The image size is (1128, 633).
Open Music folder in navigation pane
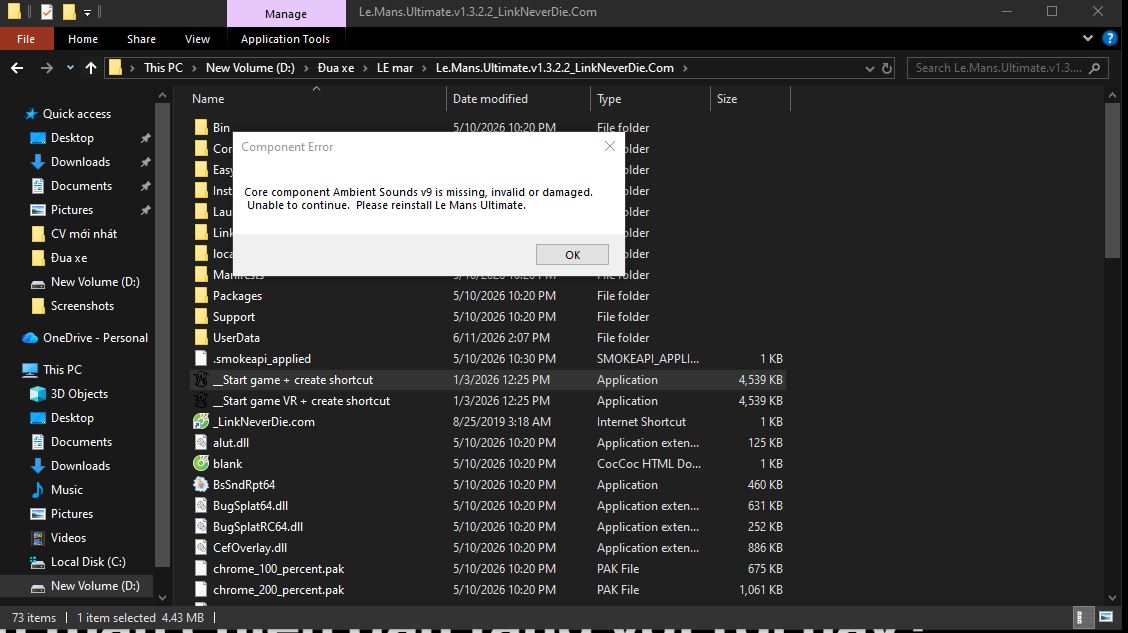click(66, 490)
